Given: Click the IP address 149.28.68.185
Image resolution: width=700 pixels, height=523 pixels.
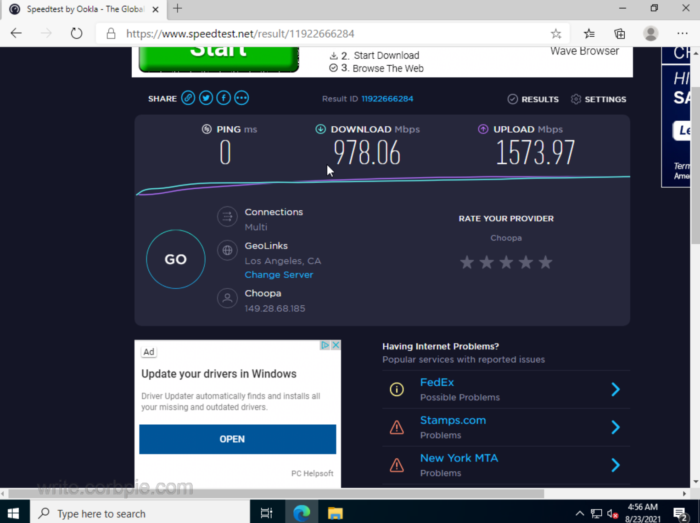Looking at the screenshot, I should tap(275, 308).
